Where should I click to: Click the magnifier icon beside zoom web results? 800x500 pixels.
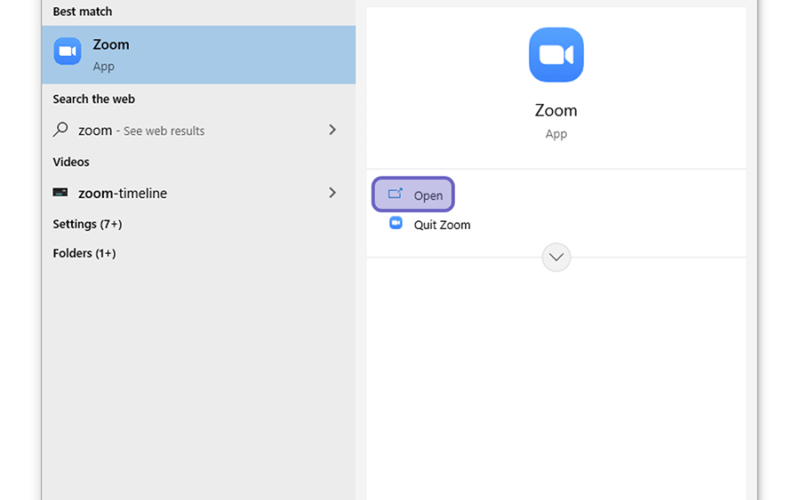60,130
